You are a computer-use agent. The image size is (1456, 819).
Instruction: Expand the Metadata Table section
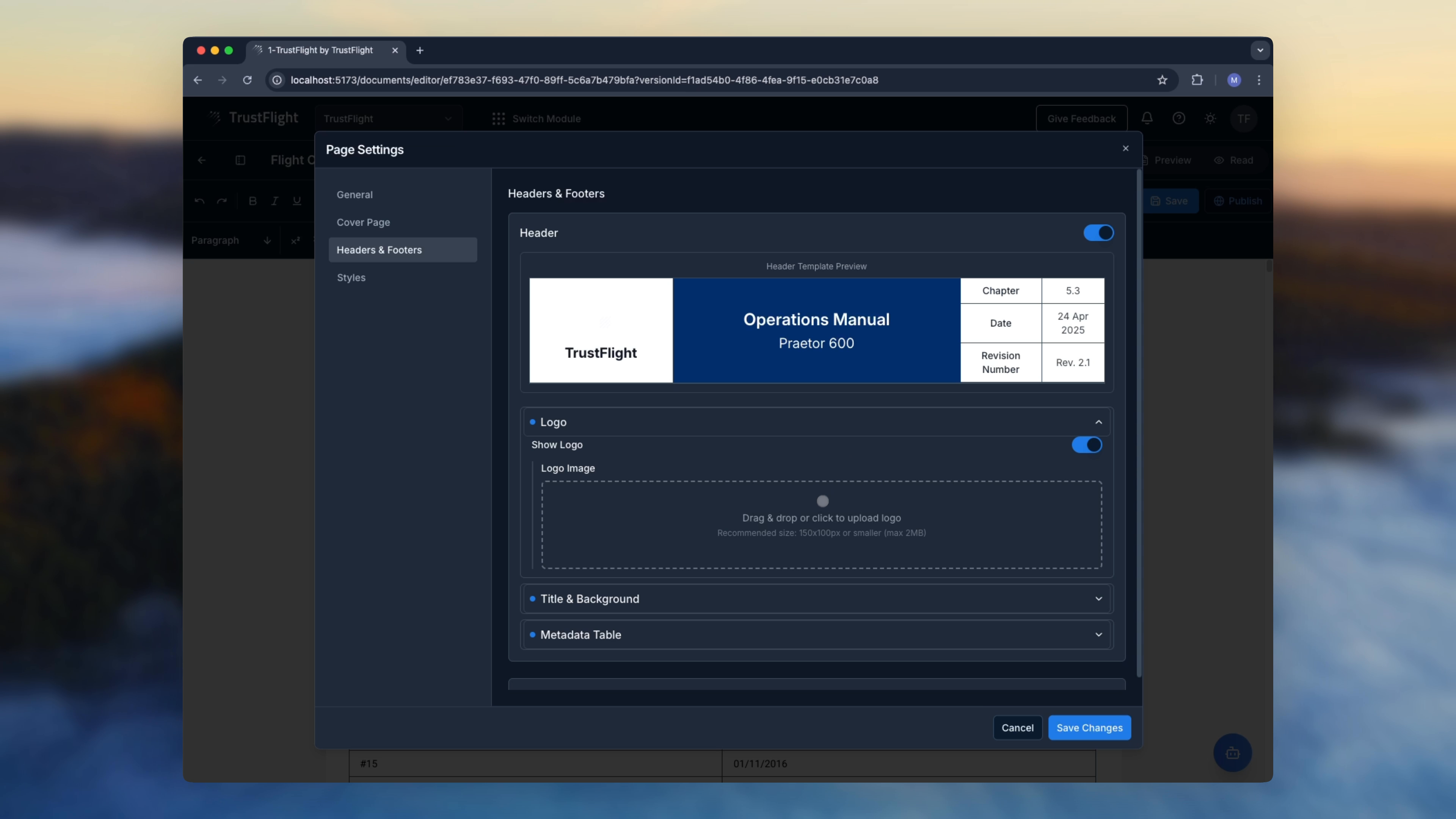tap(1098, 635)
